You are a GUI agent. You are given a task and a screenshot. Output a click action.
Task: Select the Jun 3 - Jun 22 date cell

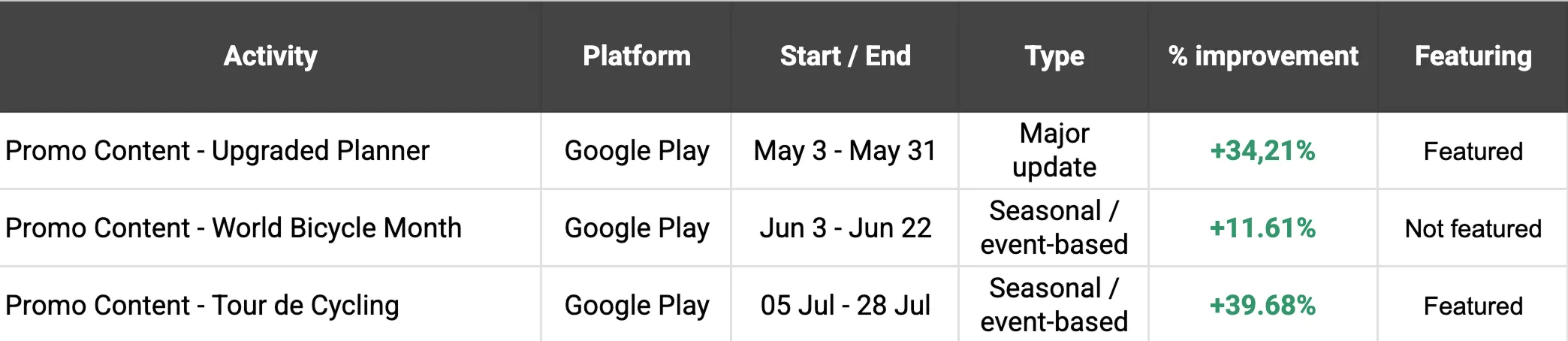(x=845, y=228)
